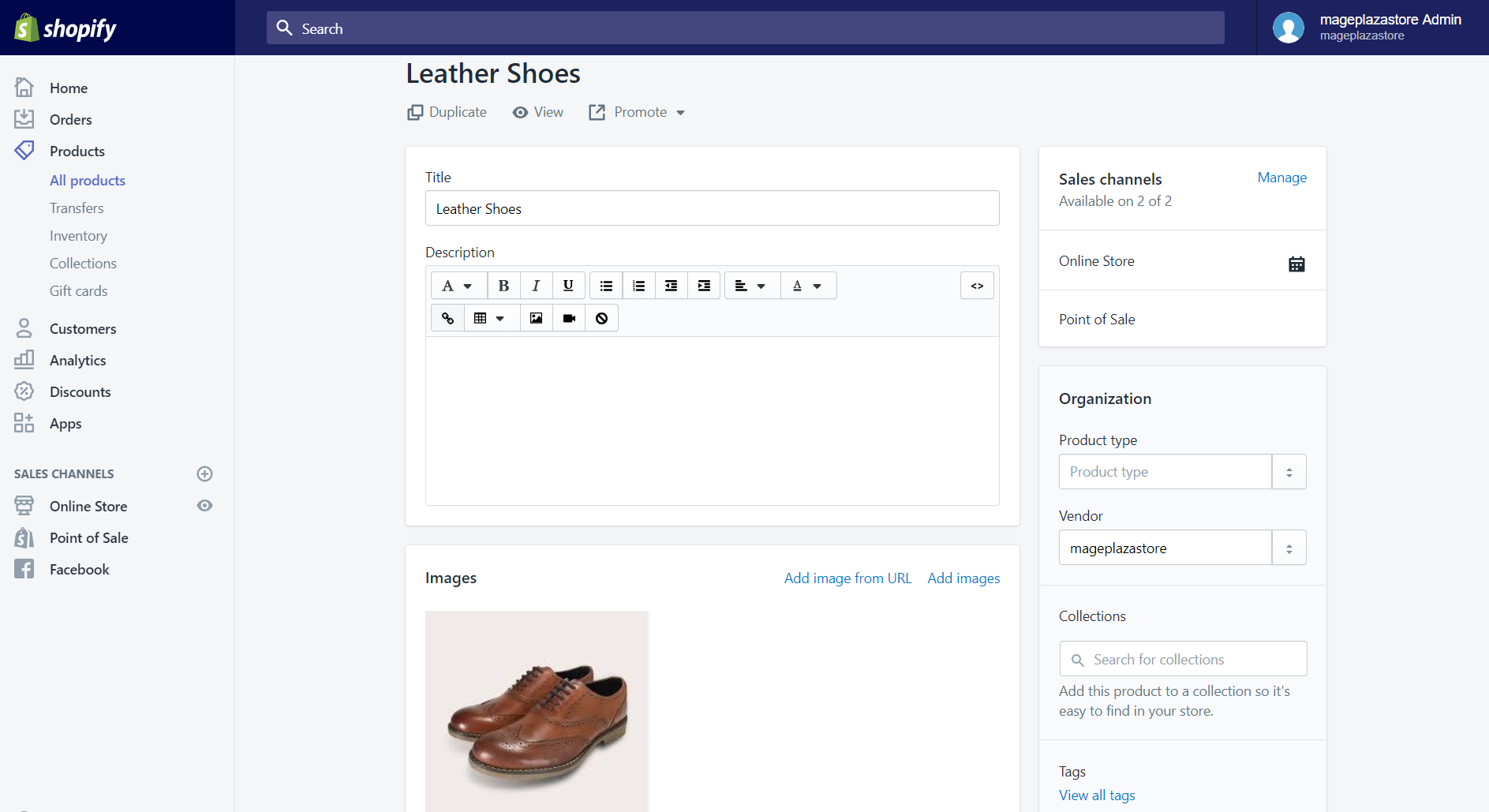This screenshot has height=812, width=1489.
Task: Open Home in sidebar
Action: click(x=69, y=88)
